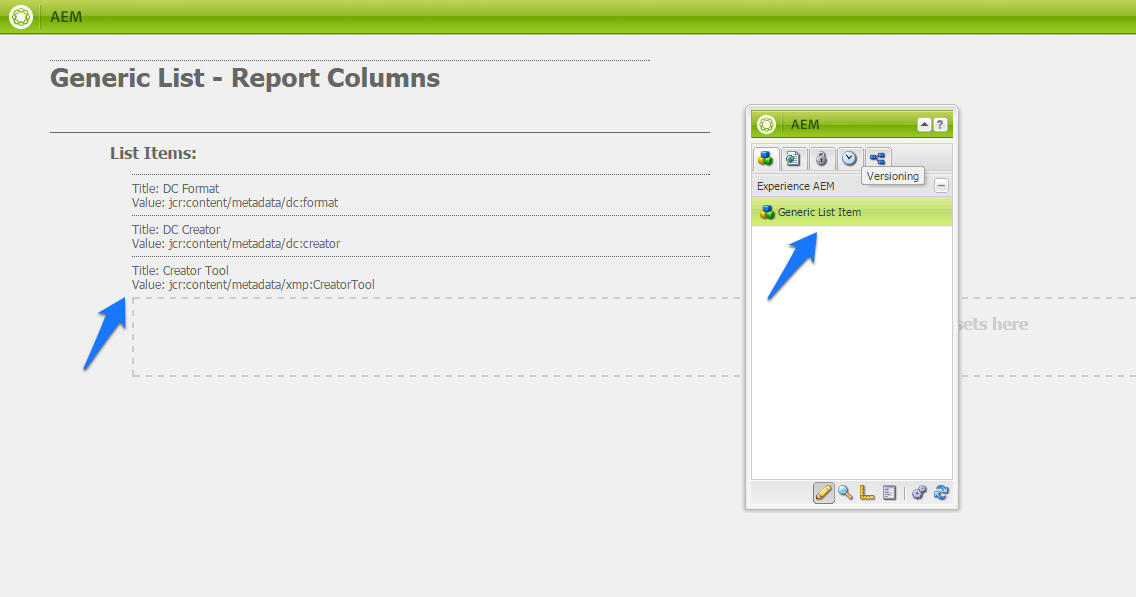
Task: Enter Preview mode using the magnifier icon
Action: [845, 492]
